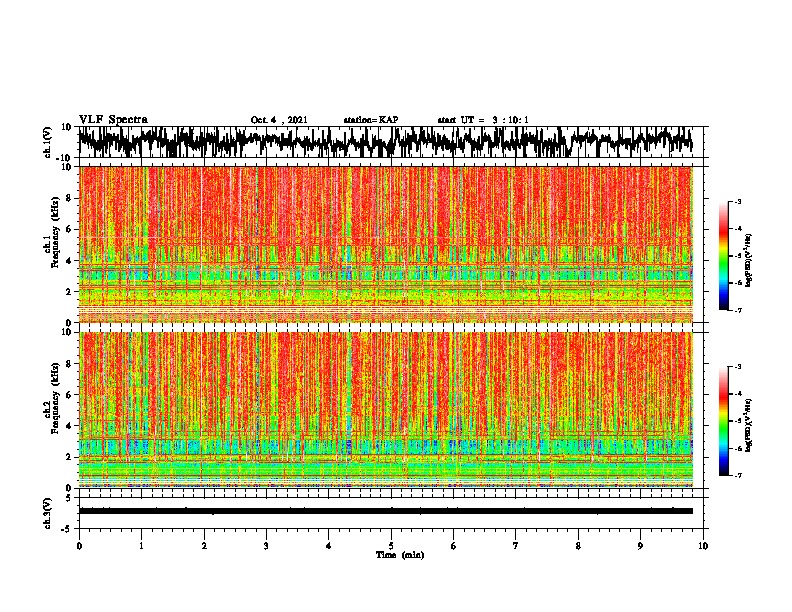
Task: Click the 'ch.3(V)' axis label
Action: pos(48,513)
